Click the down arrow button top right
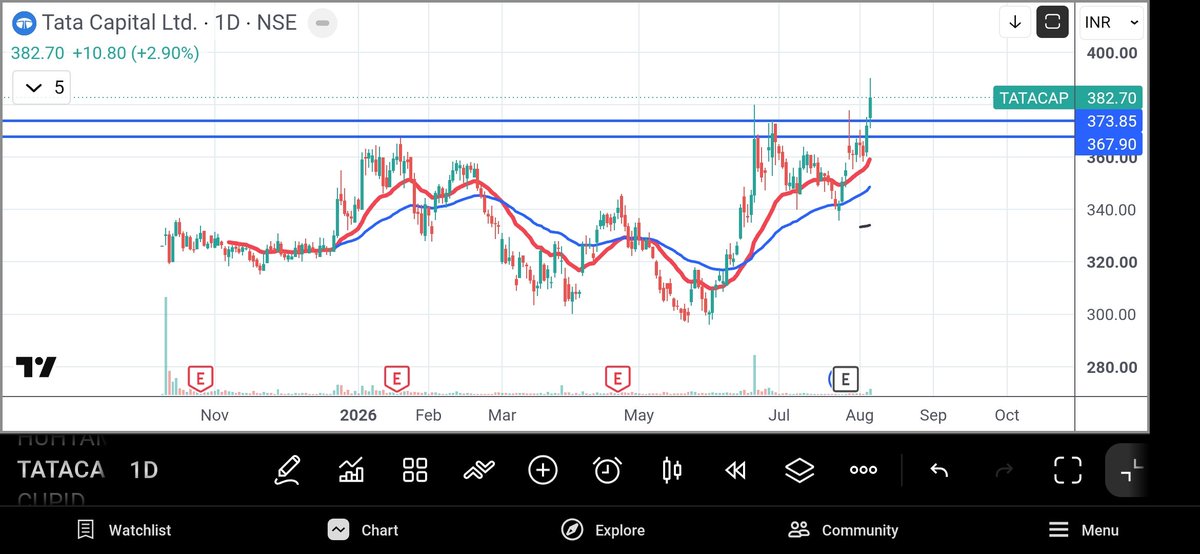 [x=1015, y=22]
